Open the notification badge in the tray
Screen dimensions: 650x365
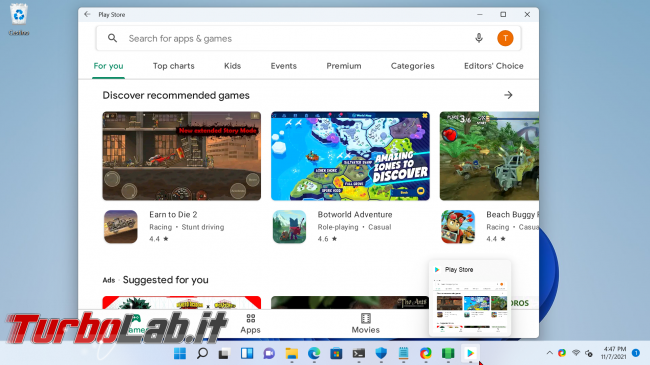pos(635,353)
